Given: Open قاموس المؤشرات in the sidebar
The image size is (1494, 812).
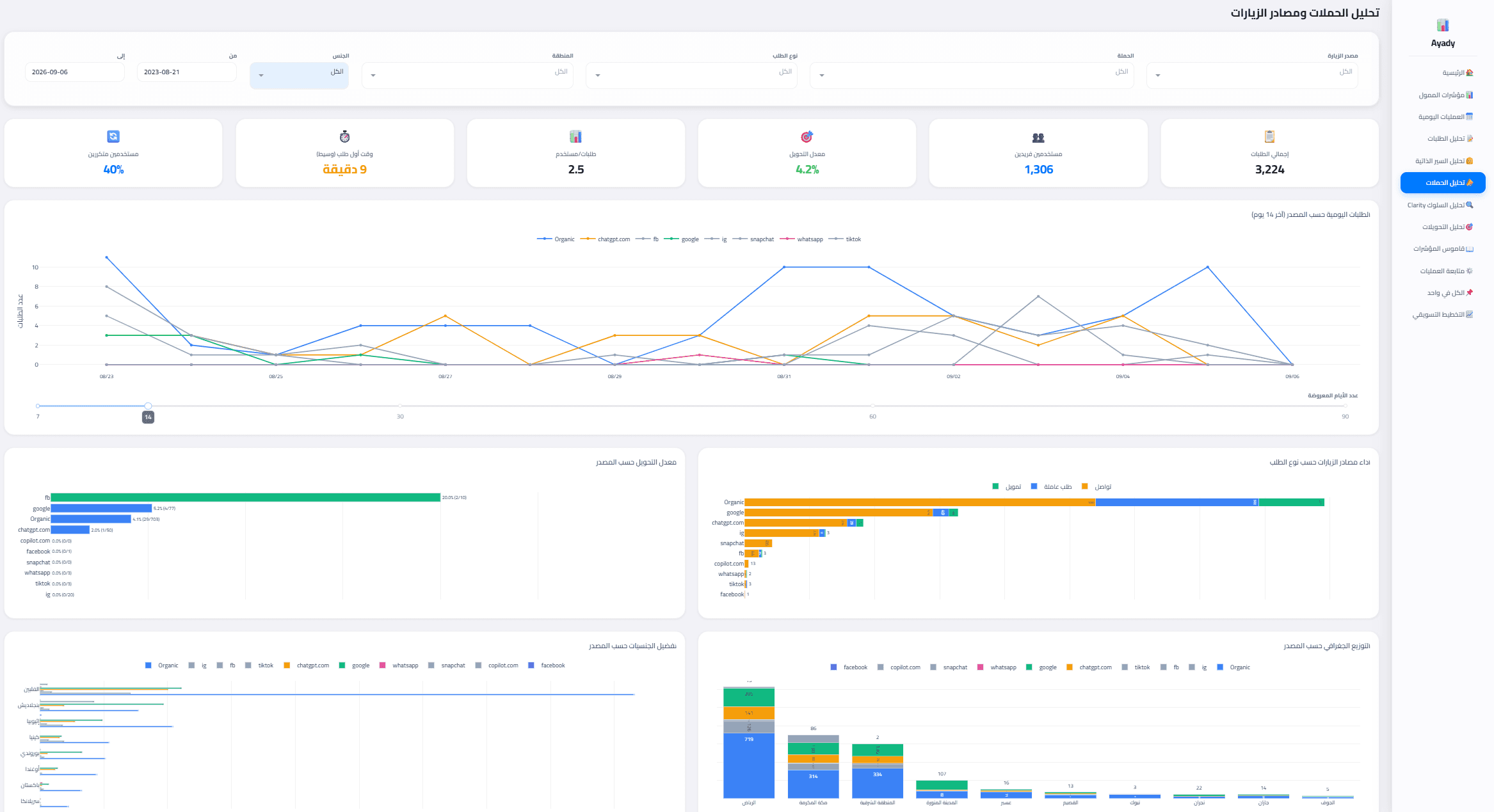Looking at the screenshot, I should coord(1443,248).
